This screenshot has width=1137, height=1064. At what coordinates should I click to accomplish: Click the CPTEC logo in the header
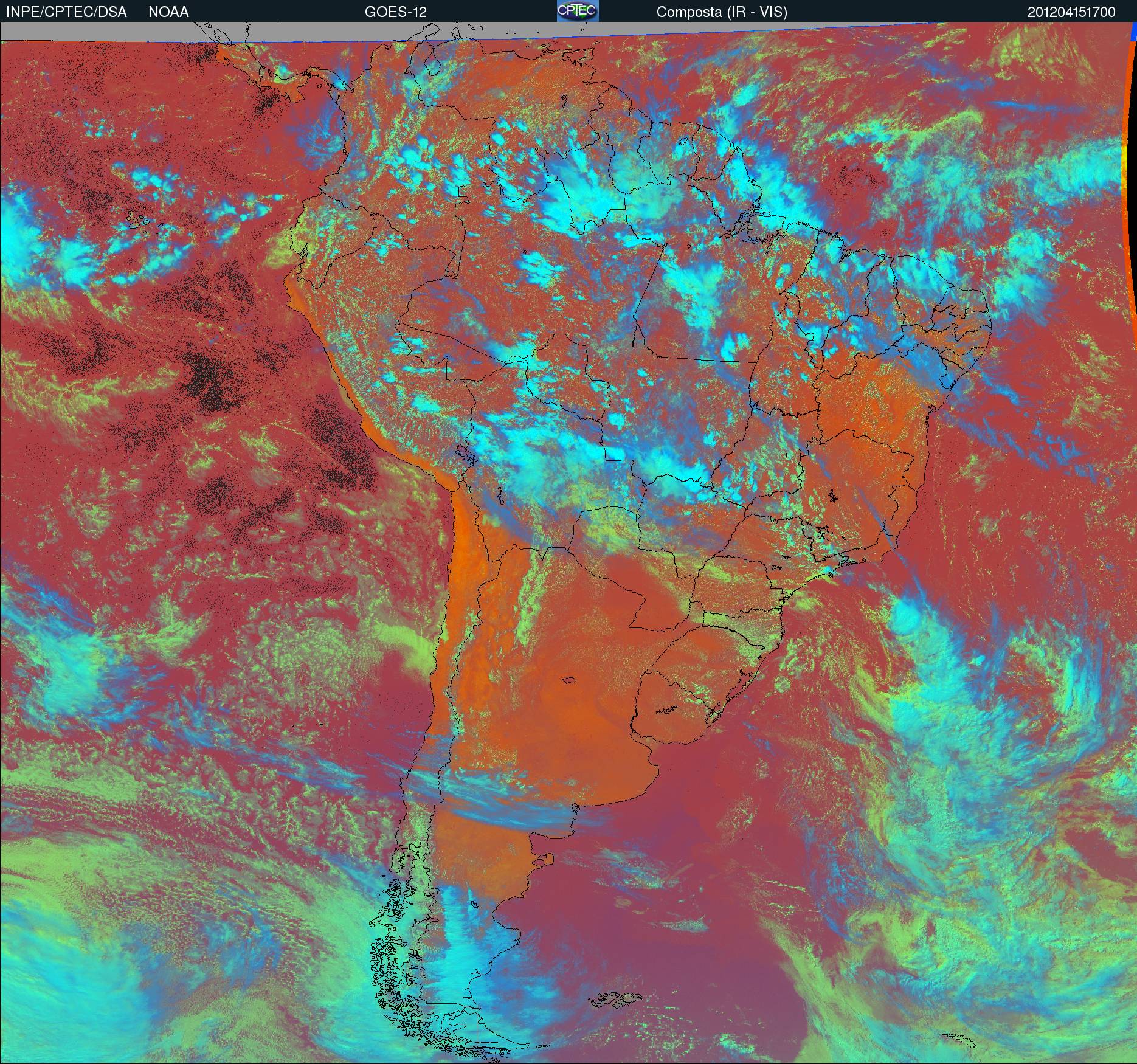tap(578, 11)
